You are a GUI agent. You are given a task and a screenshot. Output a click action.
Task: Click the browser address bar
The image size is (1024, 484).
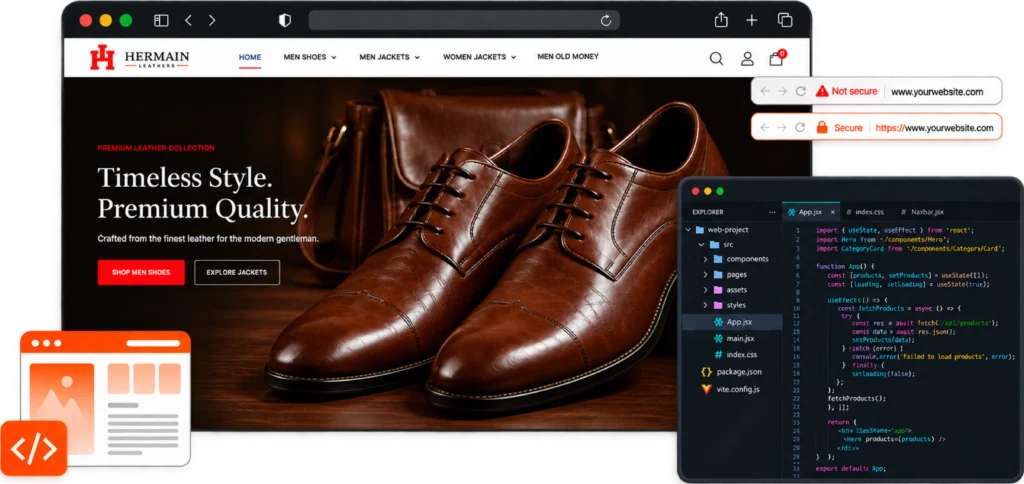pos(464,20)
